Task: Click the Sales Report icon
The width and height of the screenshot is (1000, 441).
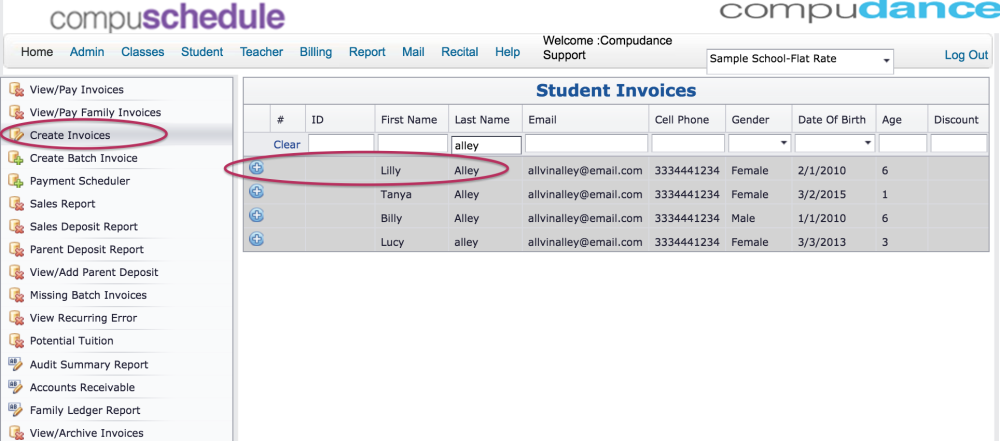Action: pos(16,204)
